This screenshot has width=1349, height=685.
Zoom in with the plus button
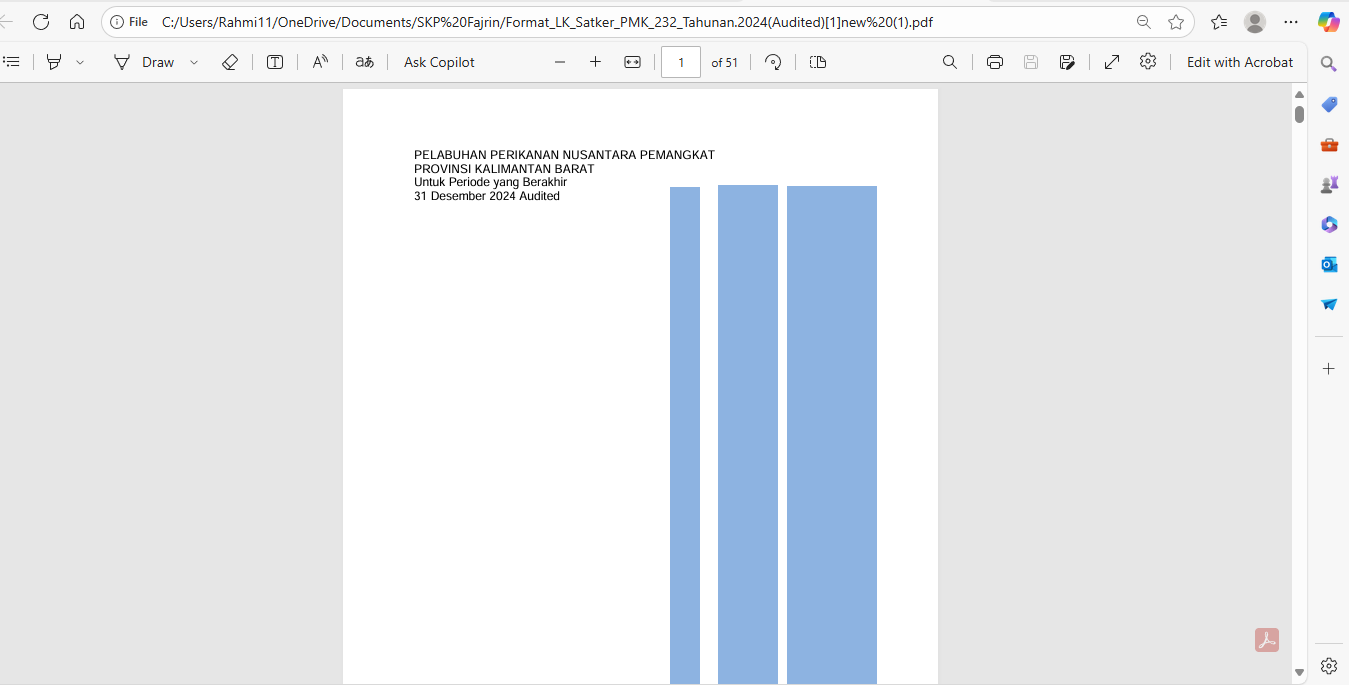(595, 62)
